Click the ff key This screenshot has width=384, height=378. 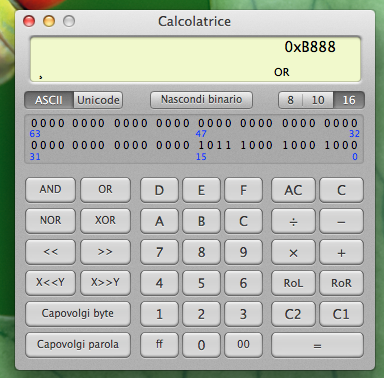click(159, 345)
